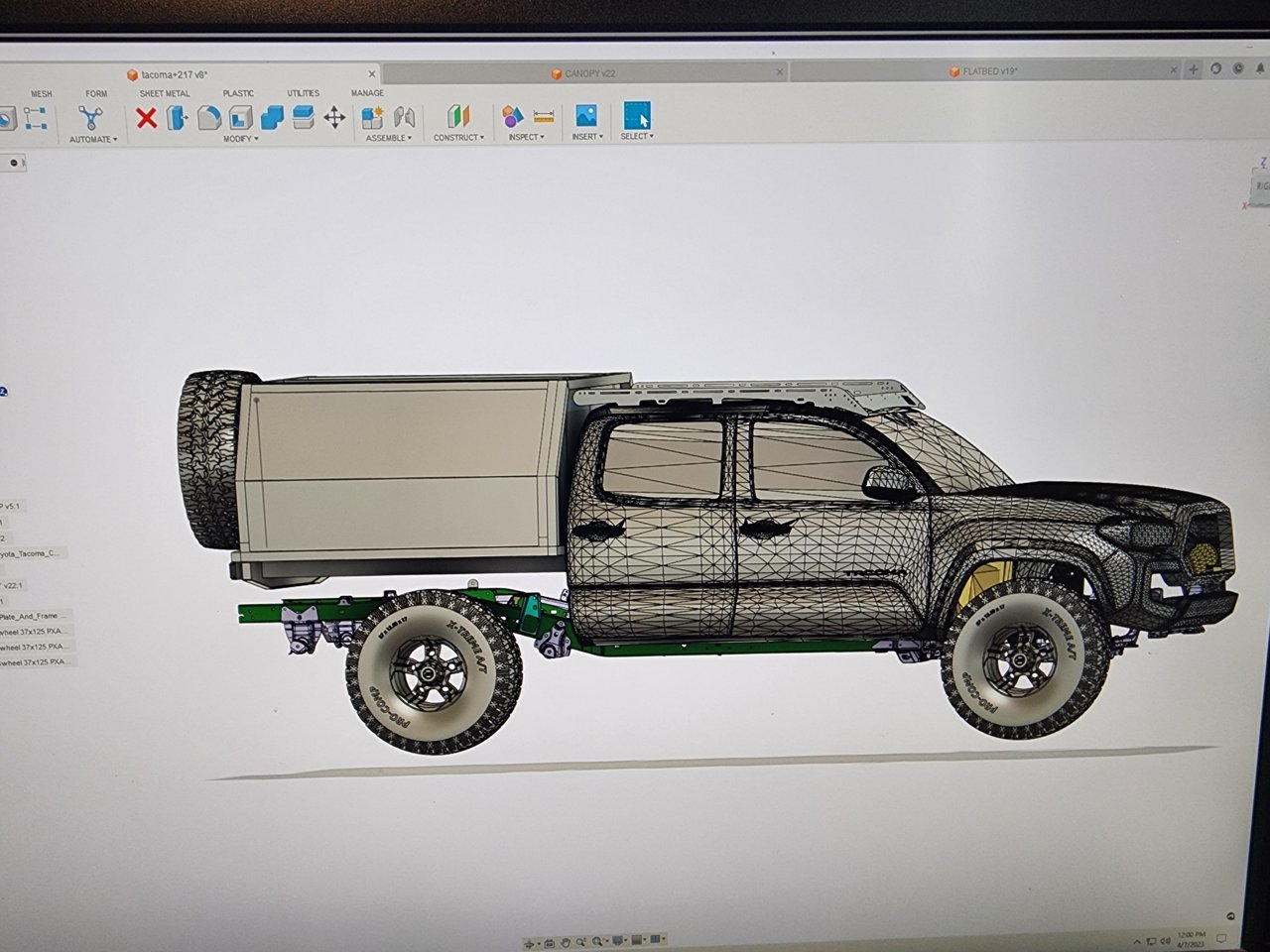This screenshot has height=952, width=1270.
Task: Open the MODIFY dropdown
Action: [x=240, y=139]
